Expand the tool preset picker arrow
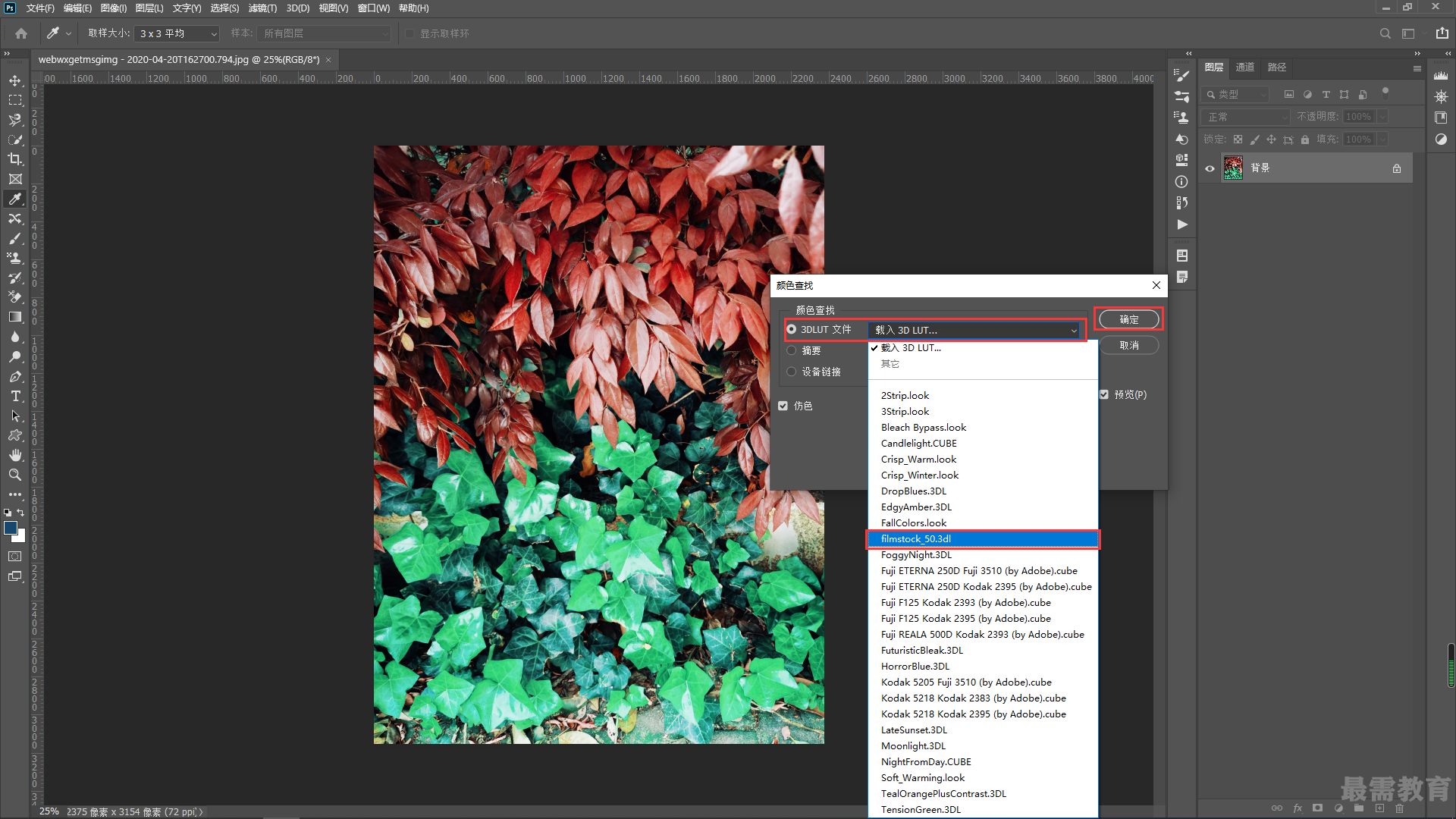The height and width of the screenshot is (819, 1456). (68, 33)
